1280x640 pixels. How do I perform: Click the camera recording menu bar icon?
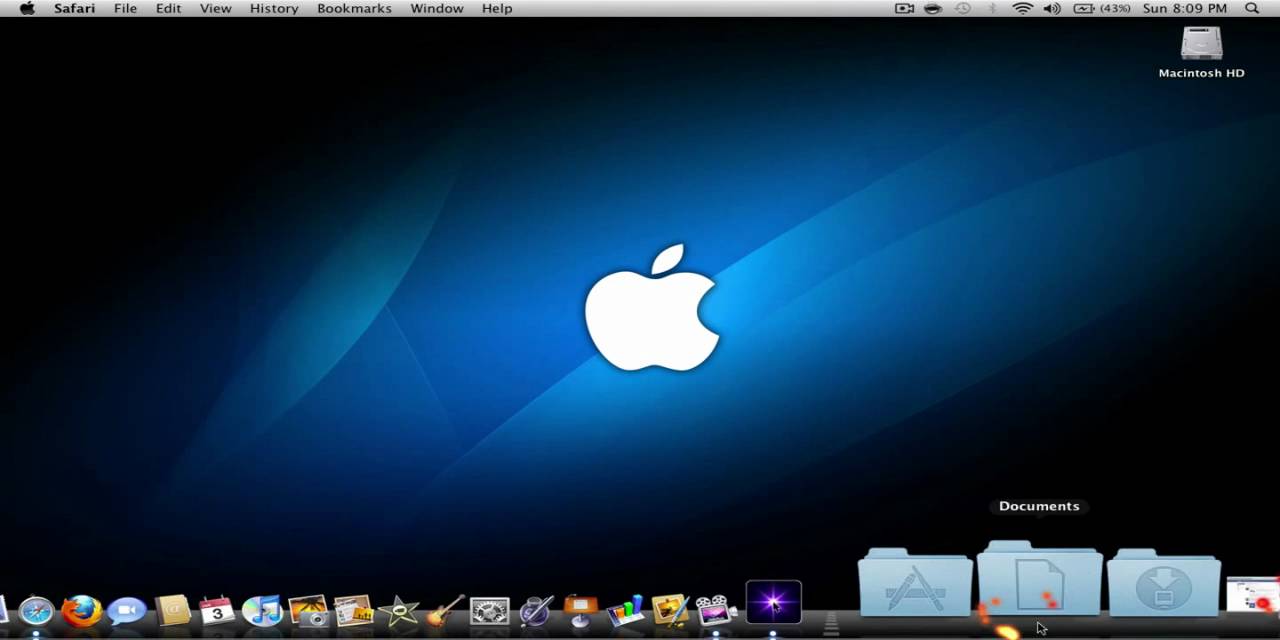tap(904, 8)
